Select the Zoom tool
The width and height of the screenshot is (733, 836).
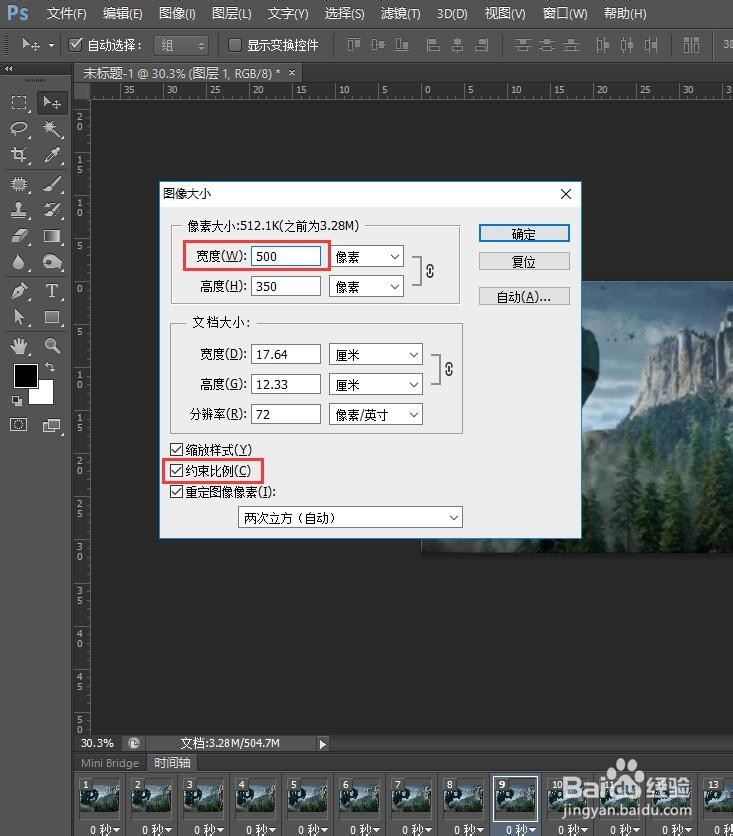52,346
